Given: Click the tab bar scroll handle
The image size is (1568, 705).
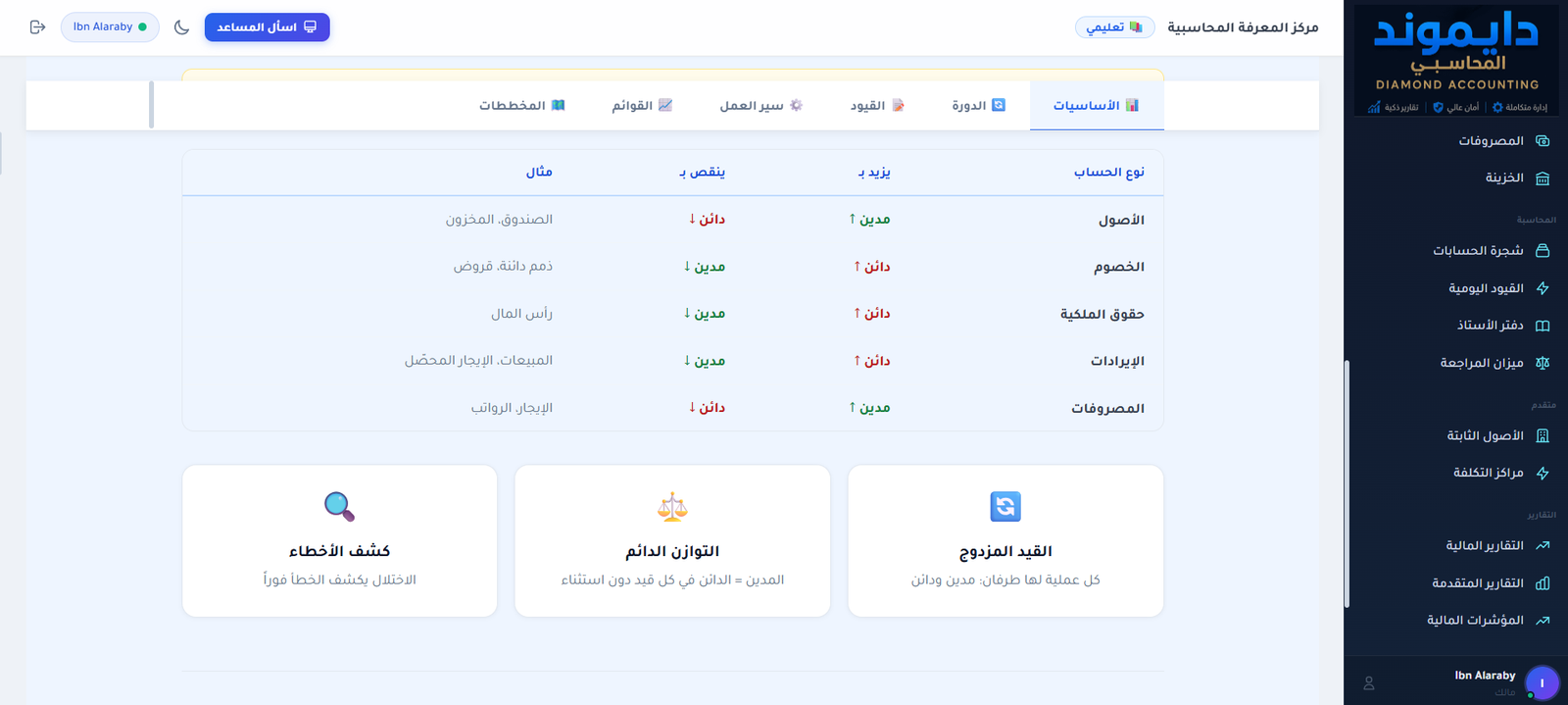Looking at the screenshot, I should pos(151,105).
